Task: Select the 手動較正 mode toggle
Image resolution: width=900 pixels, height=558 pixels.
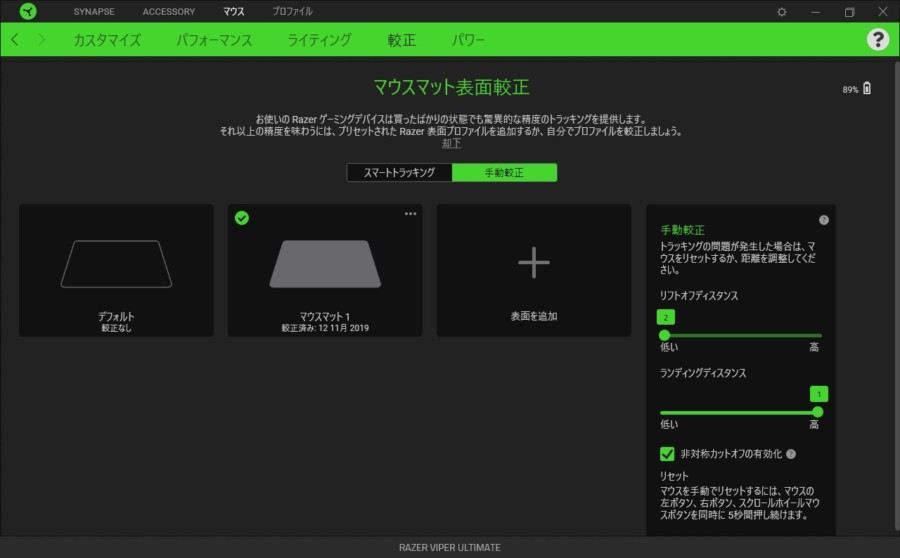Action: pos(504,173)
